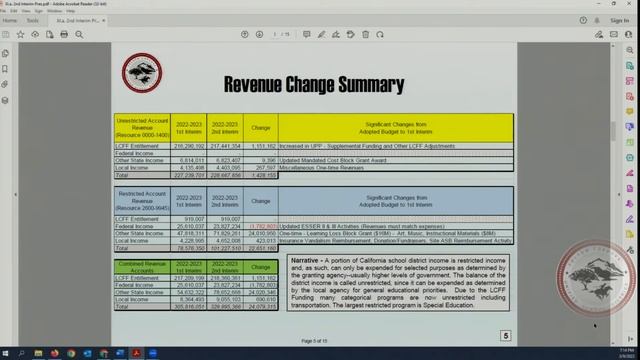Click 'Narrative' paragraph heading
Screen dimensions: 640x360
point(304,260)
